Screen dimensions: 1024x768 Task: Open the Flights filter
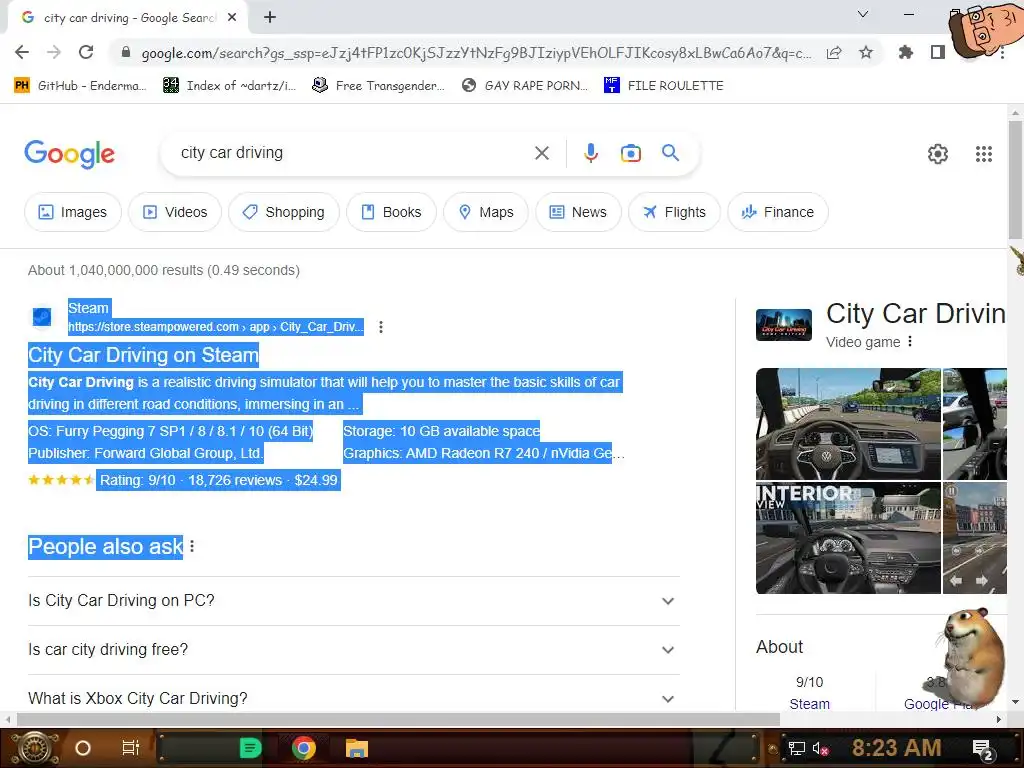pos(675,212)
